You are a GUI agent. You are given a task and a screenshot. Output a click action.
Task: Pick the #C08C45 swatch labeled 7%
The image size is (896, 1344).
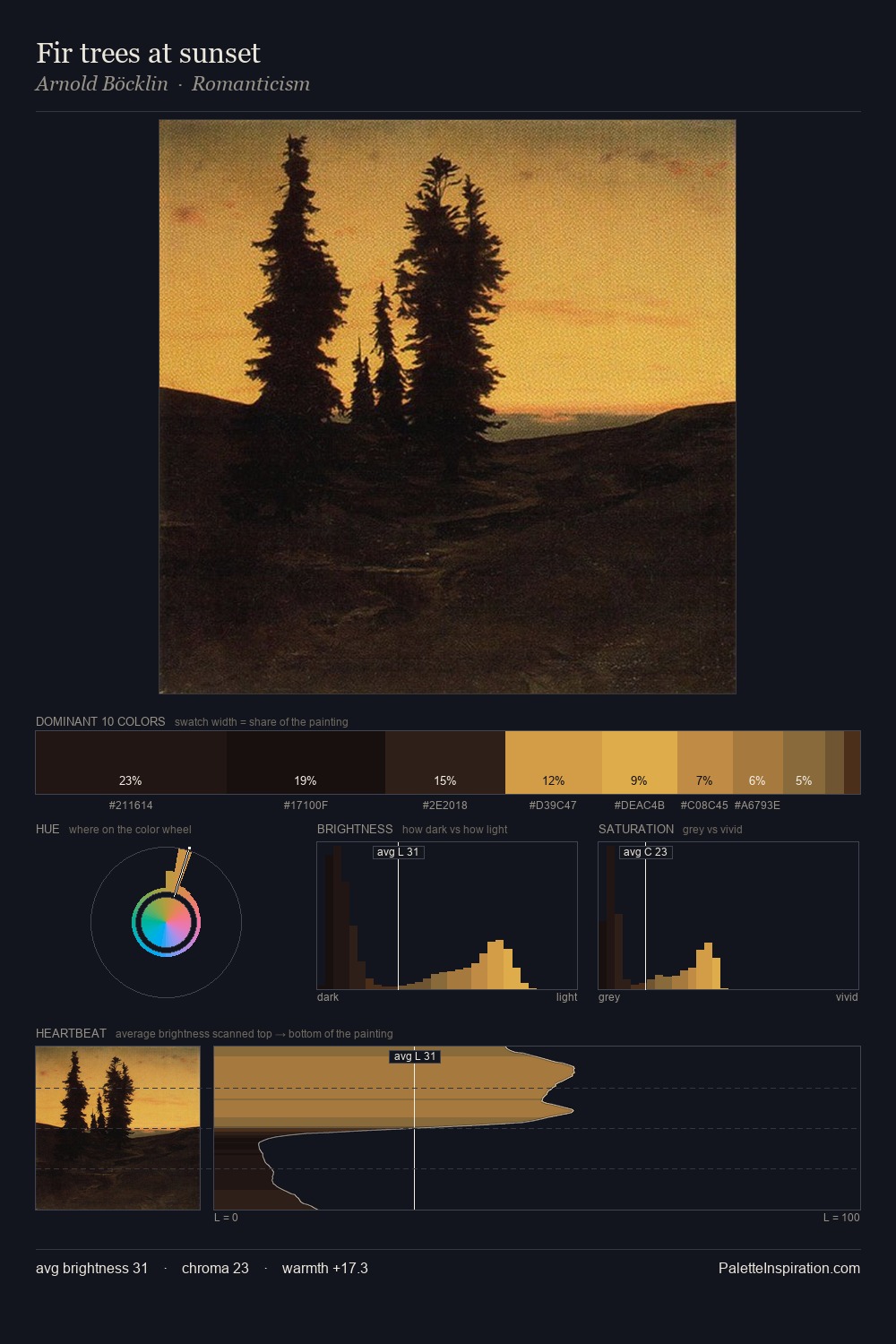(705, 762)
